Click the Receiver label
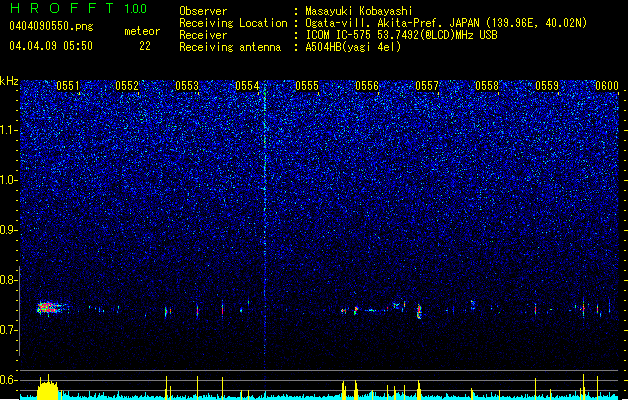The height and width of the screenshot is (400, 629). point(203,35)
